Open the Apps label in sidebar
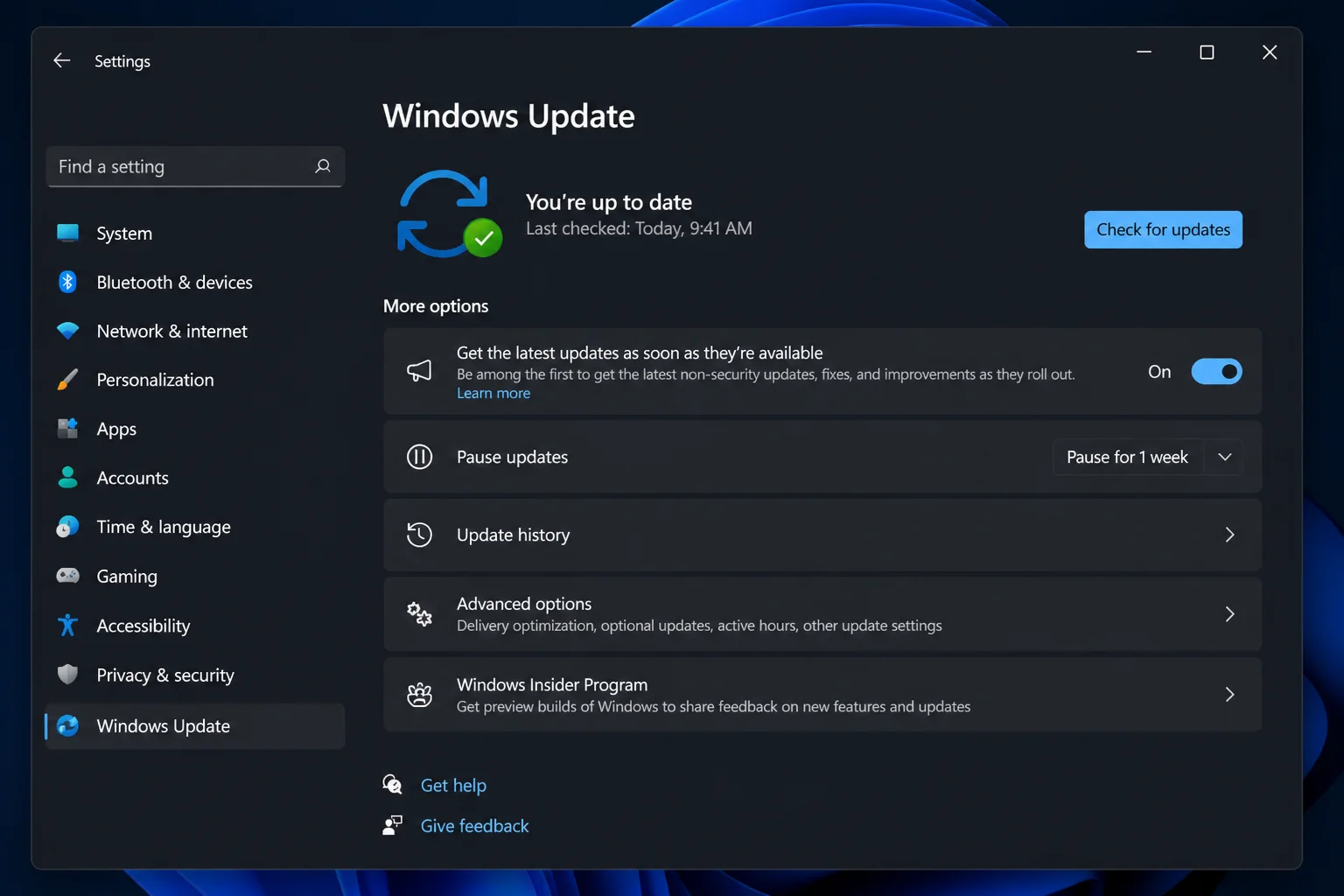Image resolution: width=1344 pixels, height=896 pixels. [x=116, y=430]
